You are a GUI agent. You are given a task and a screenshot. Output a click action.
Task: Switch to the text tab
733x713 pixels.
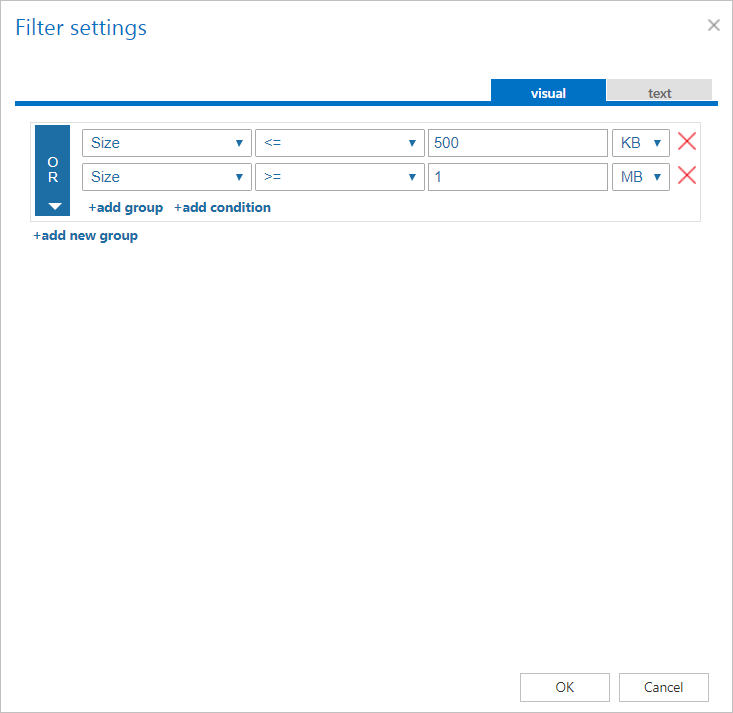pyautogui.click(x=659, y=90)
